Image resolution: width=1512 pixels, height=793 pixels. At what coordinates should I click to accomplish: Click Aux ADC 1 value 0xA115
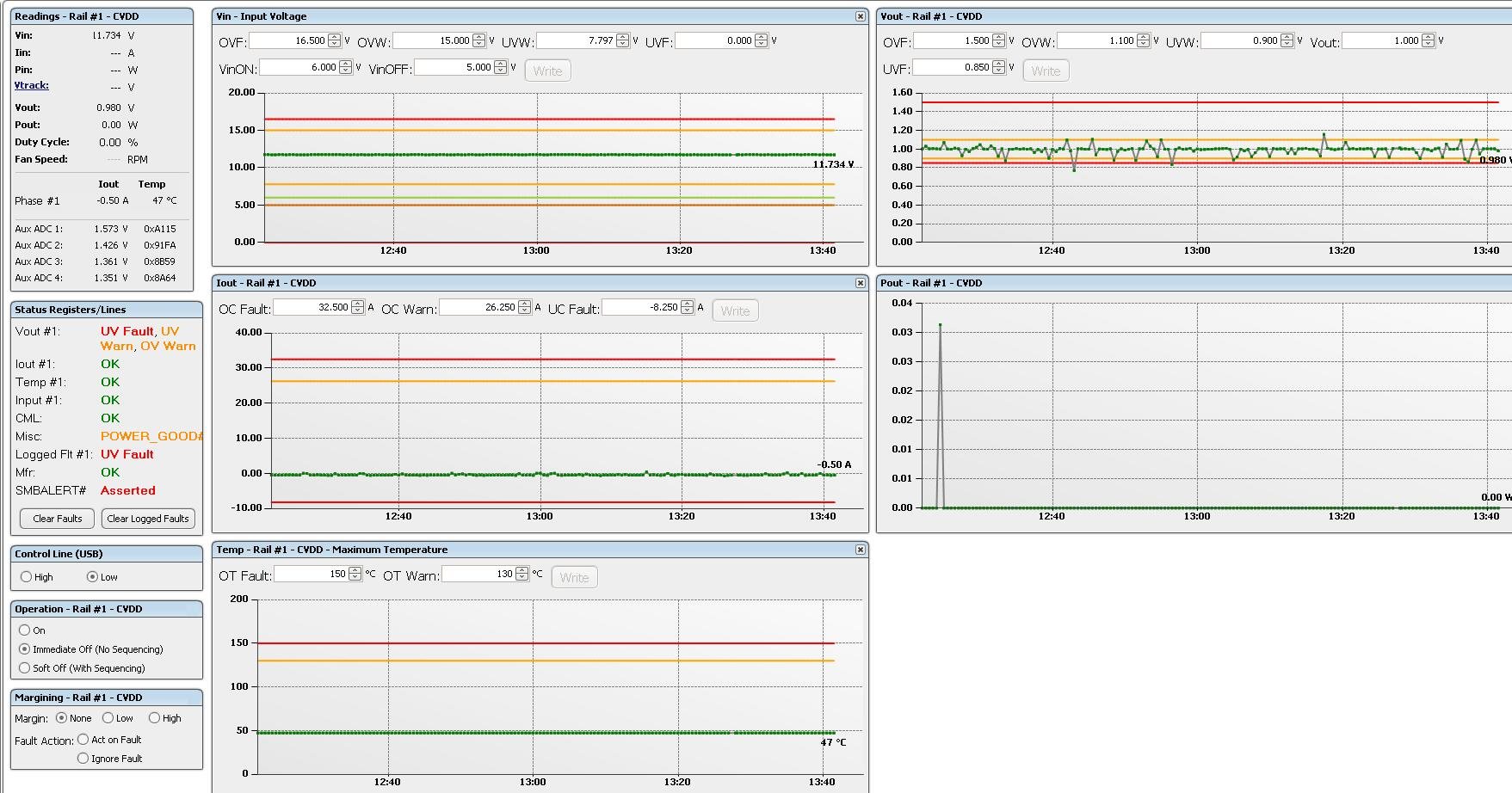click(160, 229)
